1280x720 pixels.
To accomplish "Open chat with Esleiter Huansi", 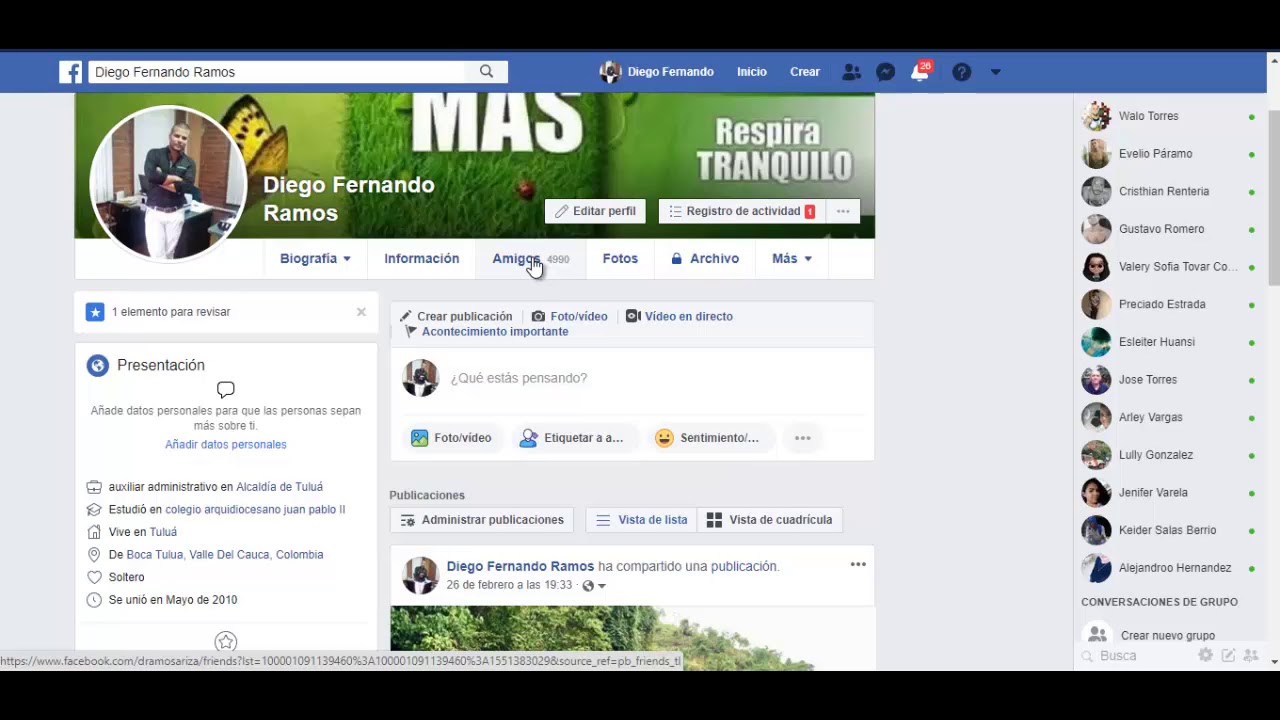I will (1168, 342).
